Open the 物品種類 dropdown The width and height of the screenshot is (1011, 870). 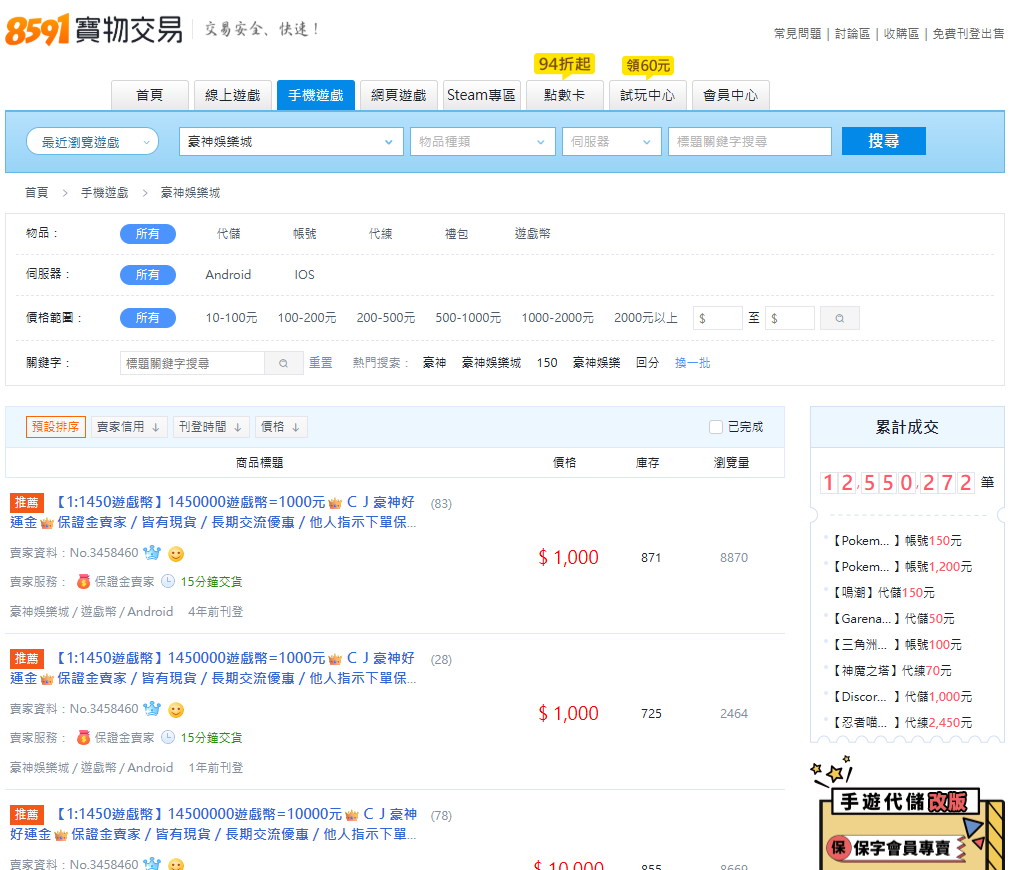click(482, 142)
